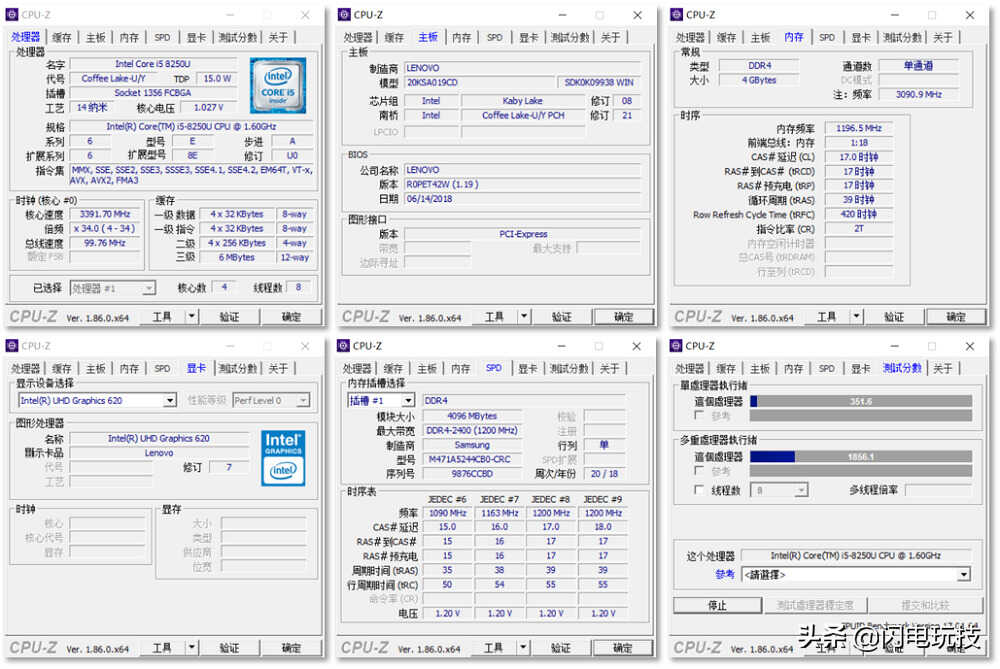Expand the 工具 arrow in the SPD tab window
Image resolution: width=1000 pixels, height=669 pixels.
[x=523, y=647]
